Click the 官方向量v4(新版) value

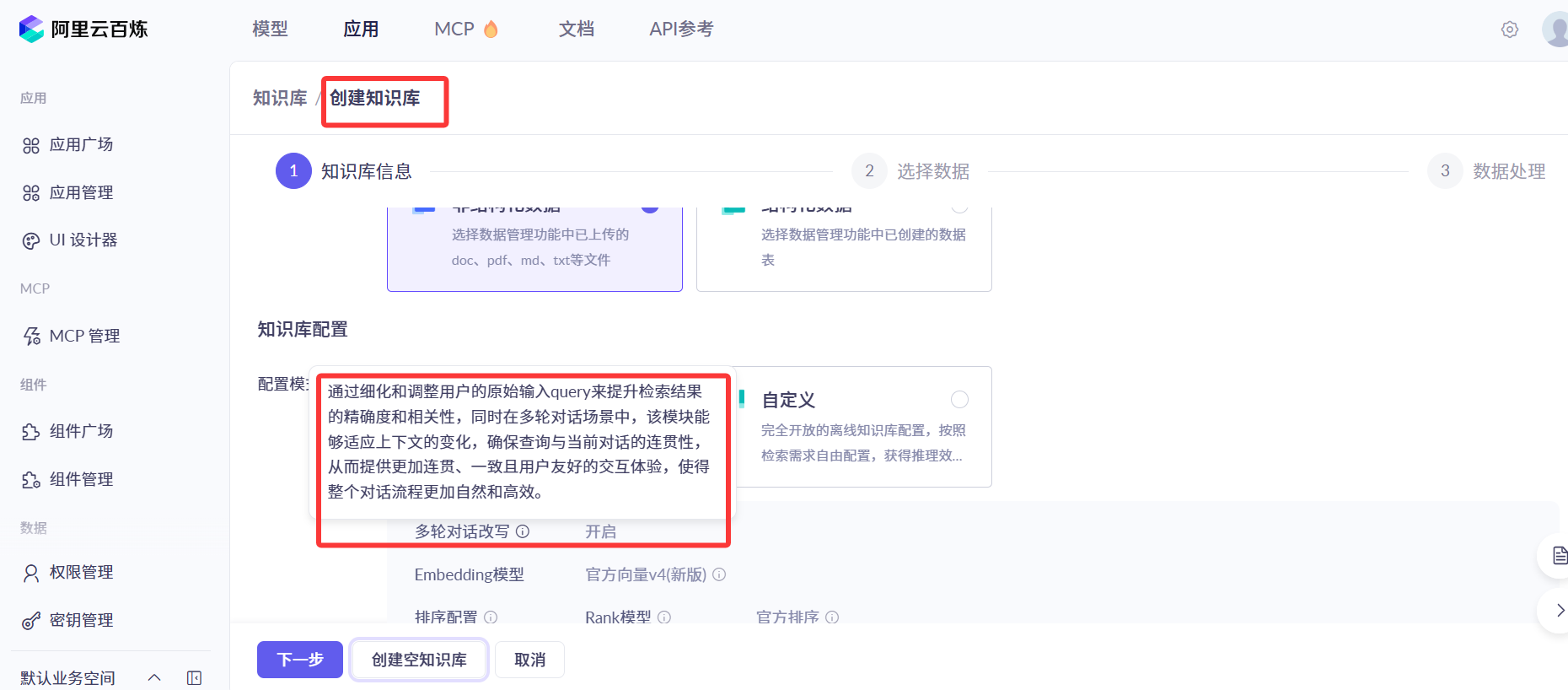(x=646, y=574)
